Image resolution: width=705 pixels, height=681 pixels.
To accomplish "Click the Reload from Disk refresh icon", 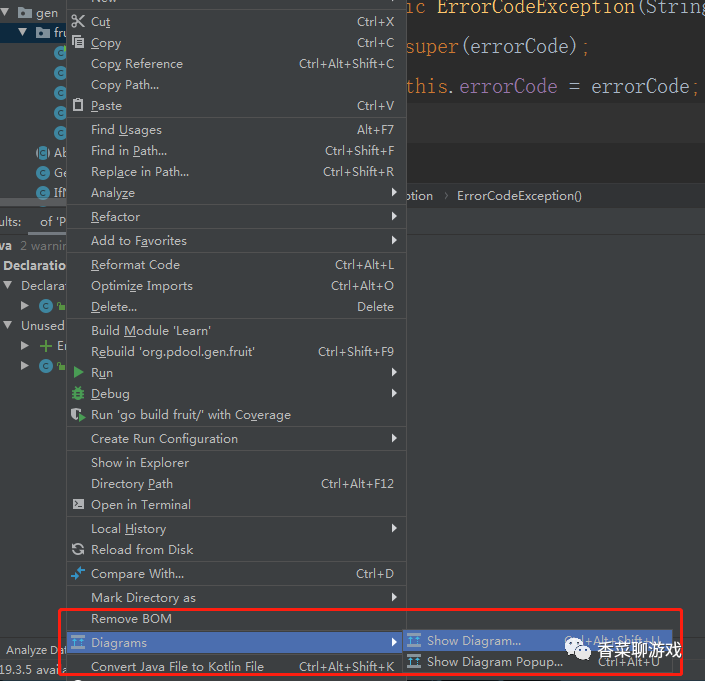I will pyautogui.click(x=78, y=549).
